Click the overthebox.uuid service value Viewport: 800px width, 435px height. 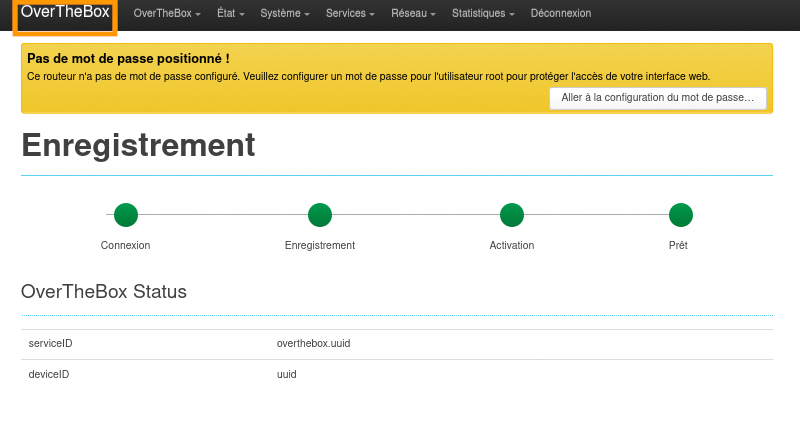click(x=313, y=344)
